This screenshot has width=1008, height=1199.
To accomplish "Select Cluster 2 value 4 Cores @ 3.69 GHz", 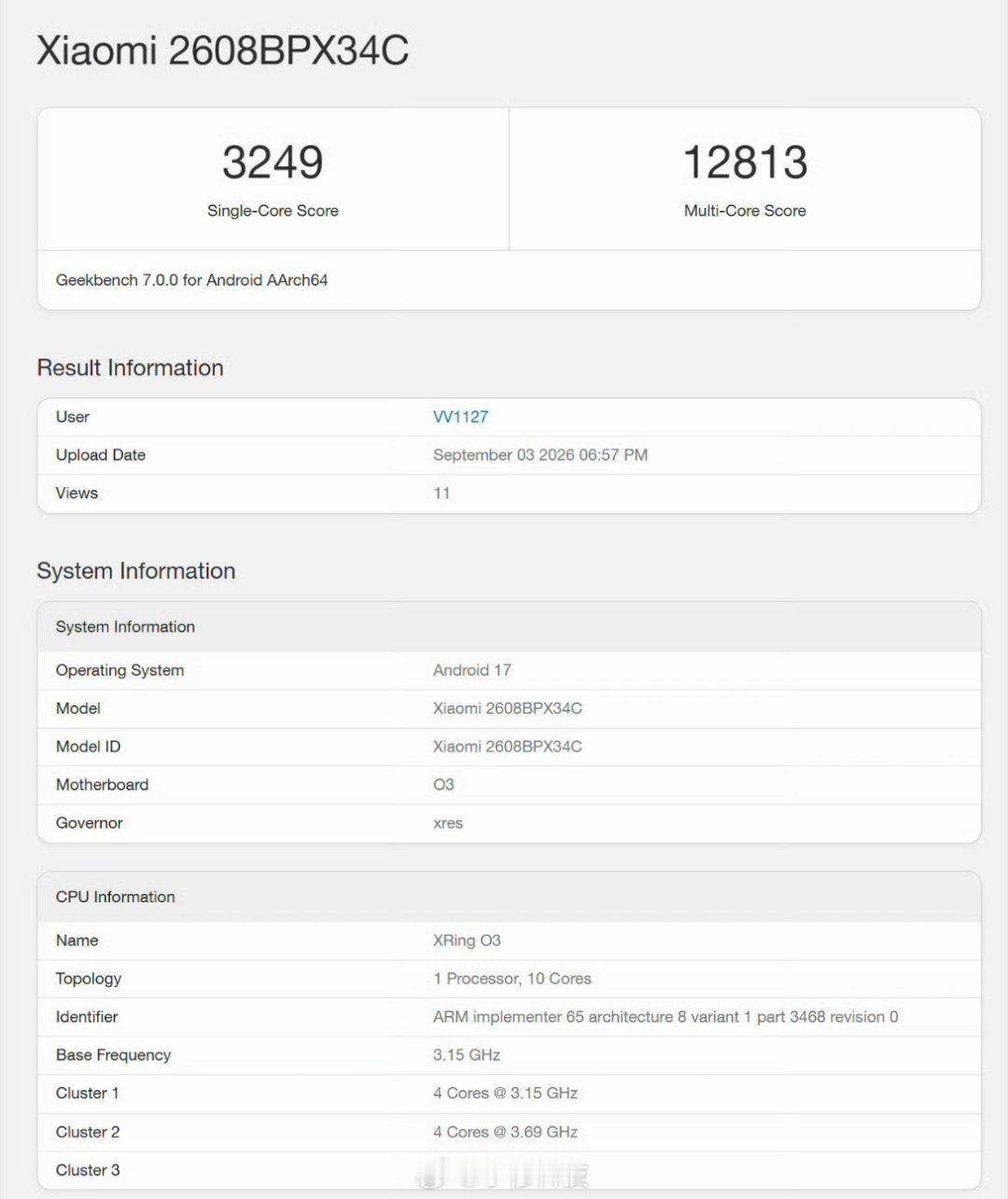I will 505,1132.
